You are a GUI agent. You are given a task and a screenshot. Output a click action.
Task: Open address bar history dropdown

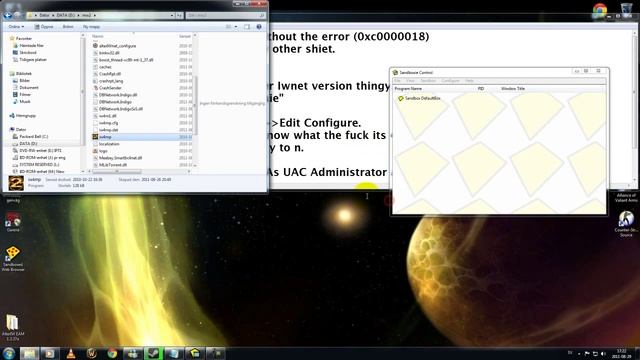click(x=172, y=16)
